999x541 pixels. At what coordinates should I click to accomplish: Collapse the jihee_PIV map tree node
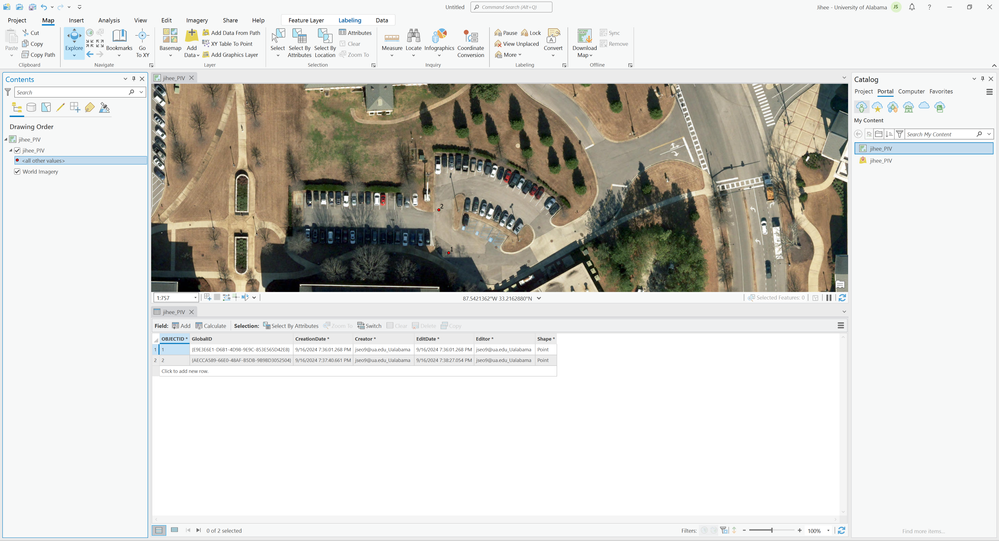click(6, 140)
